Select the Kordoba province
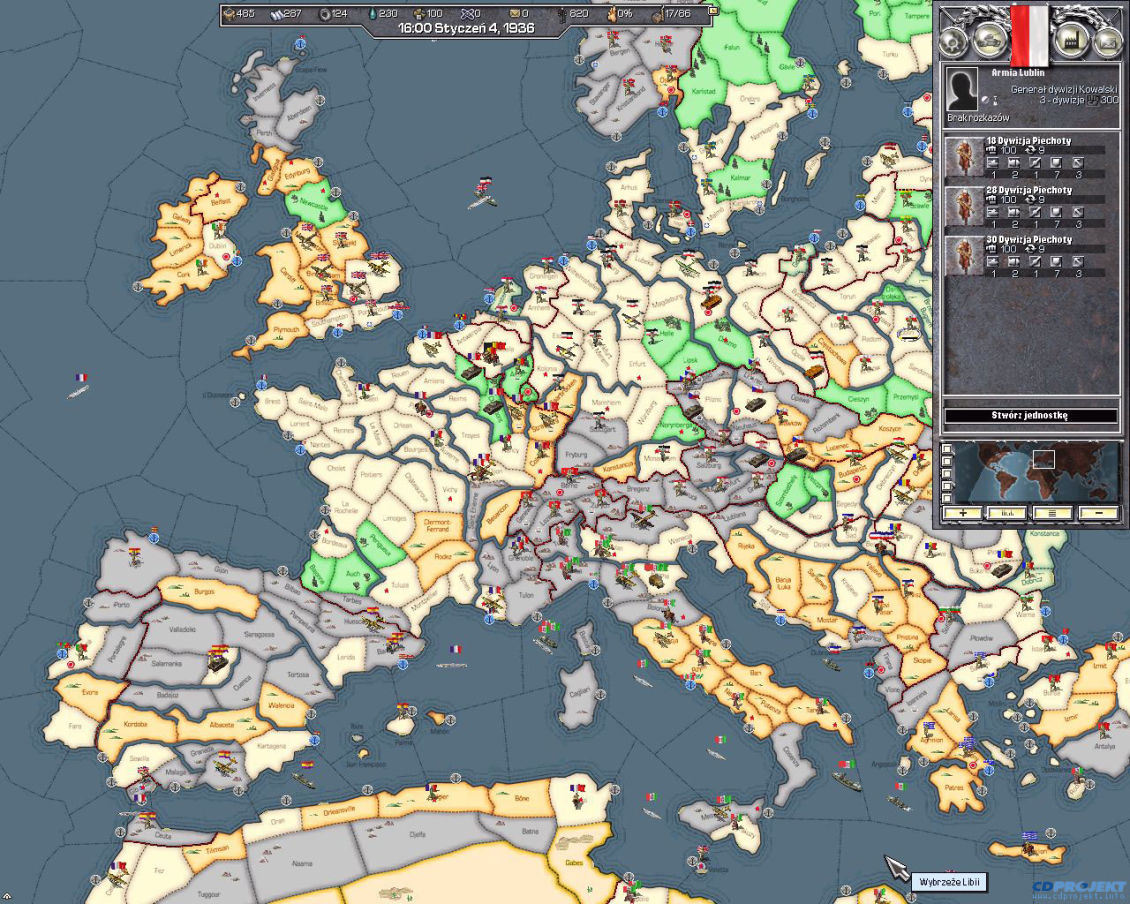Screen dimensions: 1130x904 pos(135,724)
